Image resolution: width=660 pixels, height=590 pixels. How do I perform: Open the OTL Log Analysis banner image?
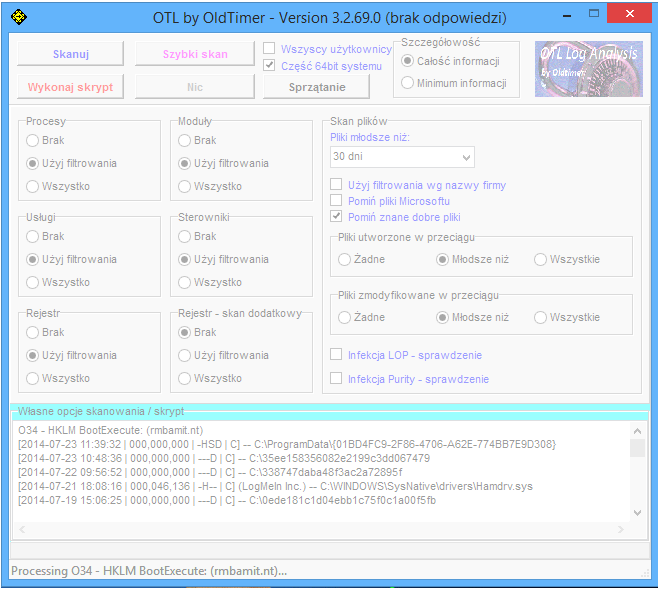point(588,69)
